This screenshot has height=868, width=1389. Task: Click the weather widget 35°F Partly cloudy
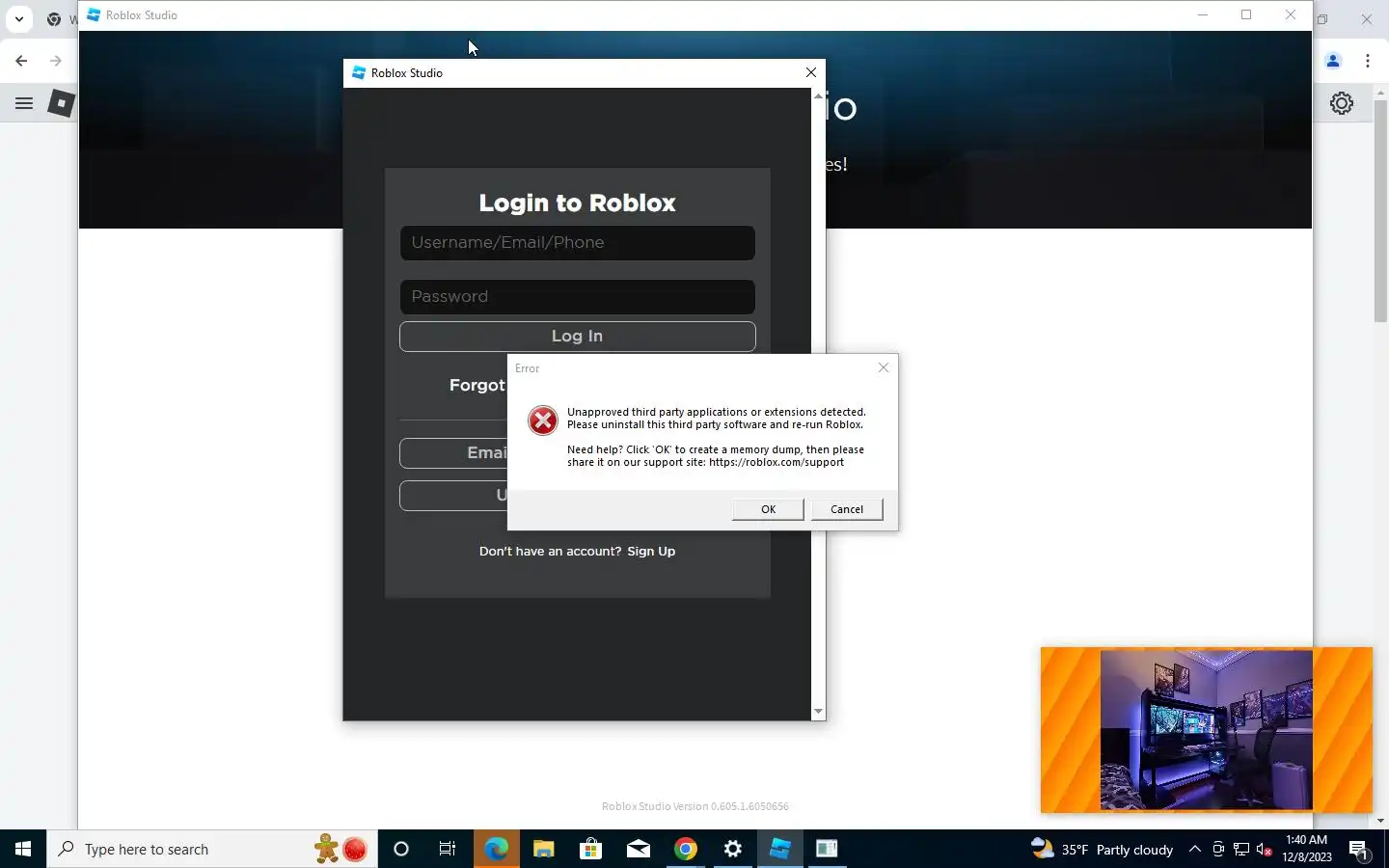[1102, 849]
